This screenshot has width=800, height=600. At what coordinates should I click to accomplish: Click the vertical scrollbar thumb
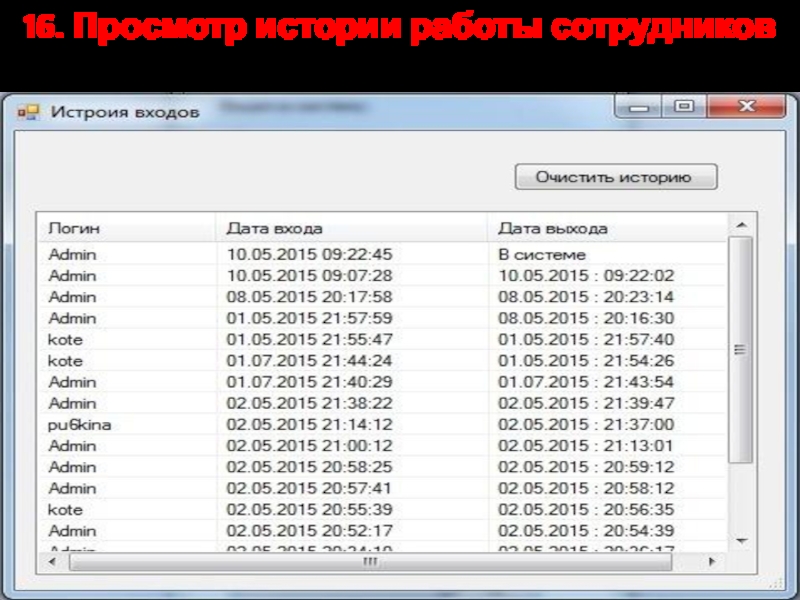pos(740,350)
